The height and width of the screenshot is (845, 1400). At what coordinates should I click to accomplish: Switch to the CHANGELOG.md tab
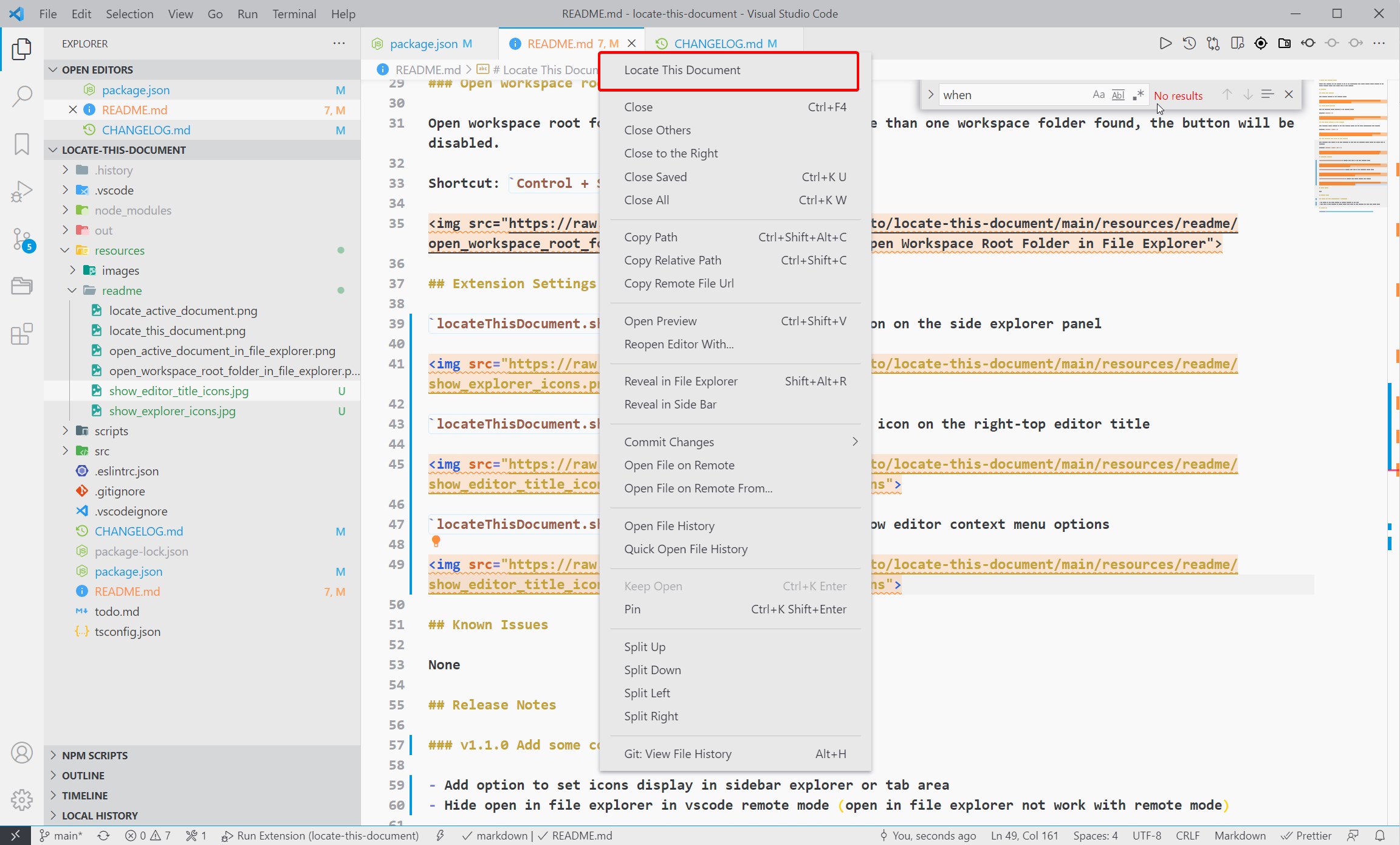tap(718, 44)
